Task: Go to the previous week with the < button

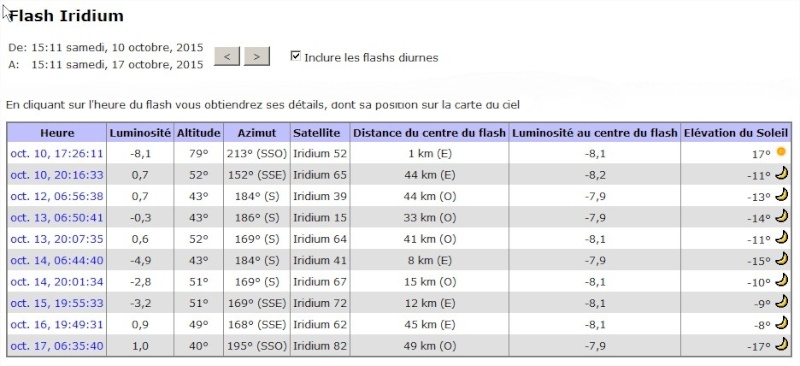Action: pos(227,56)
